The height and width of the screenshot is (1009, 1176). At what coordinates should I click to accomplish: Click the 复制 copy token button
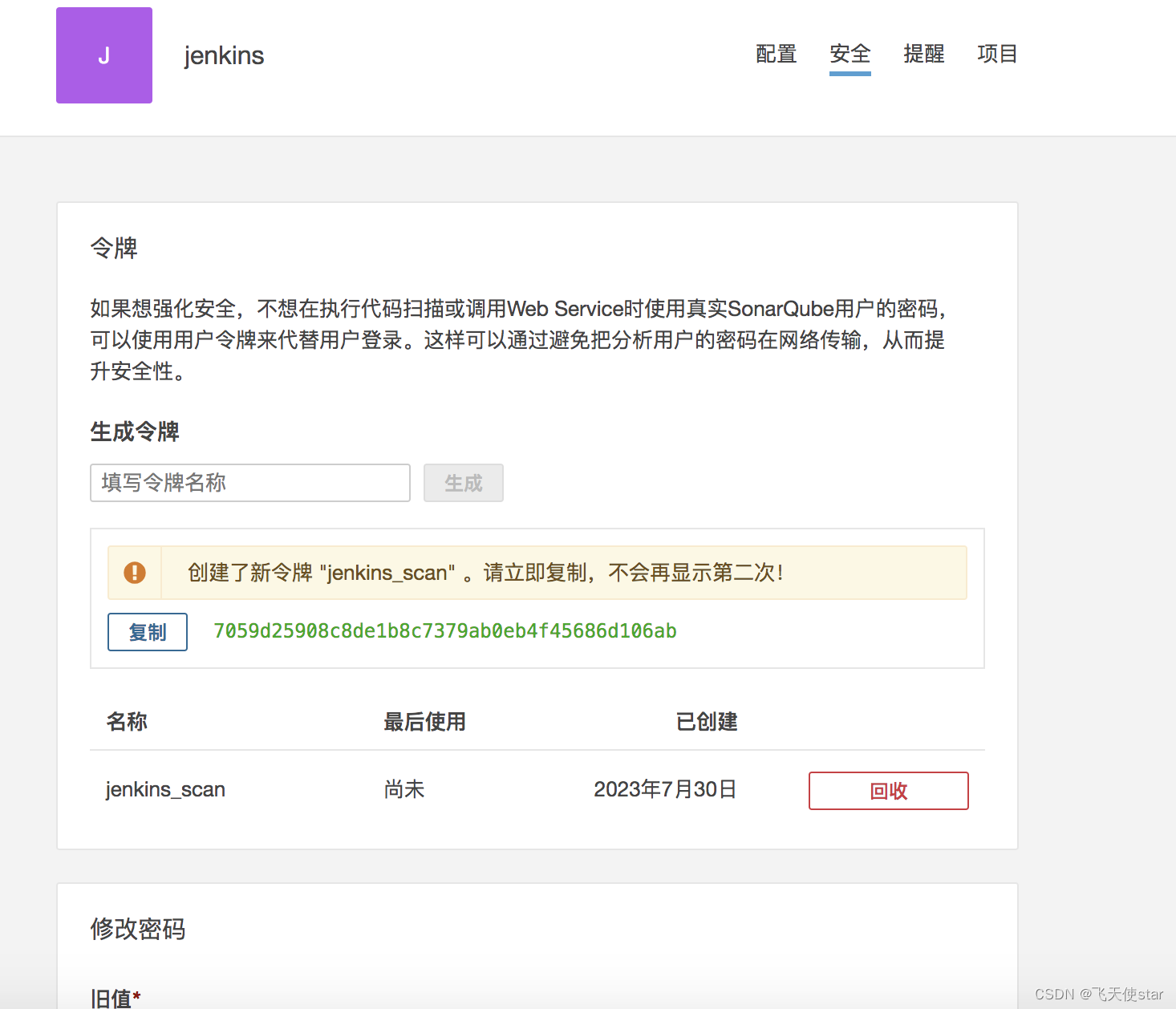pyautogui.click(x=147, y=632)
